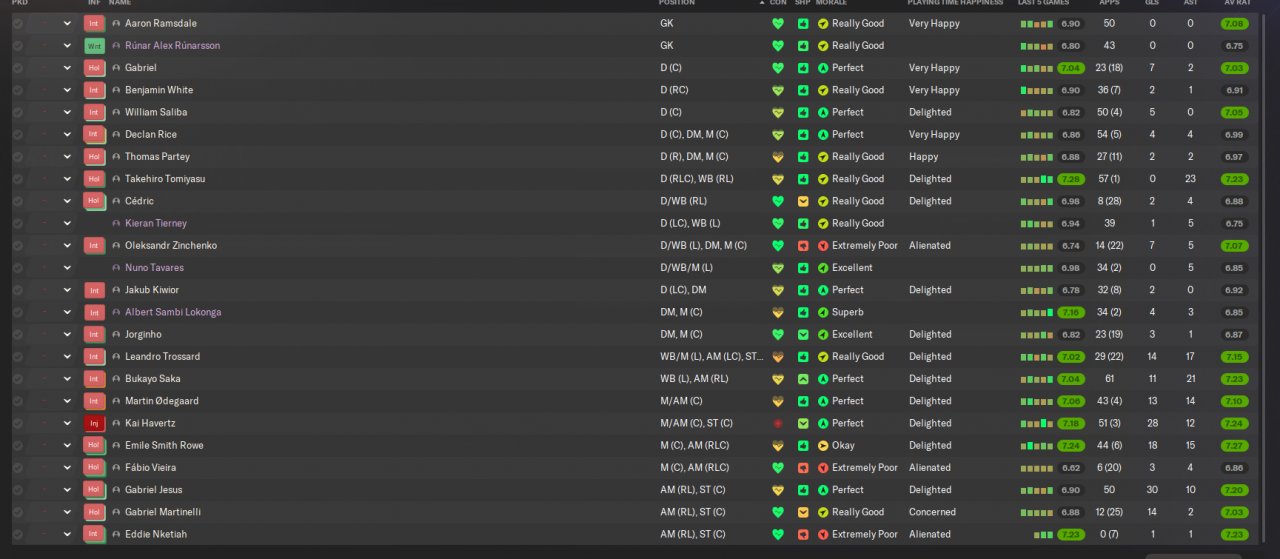
Task: Expand the dropdown arrow for Takehiro Tomiyasu
Action: (67, 179)
